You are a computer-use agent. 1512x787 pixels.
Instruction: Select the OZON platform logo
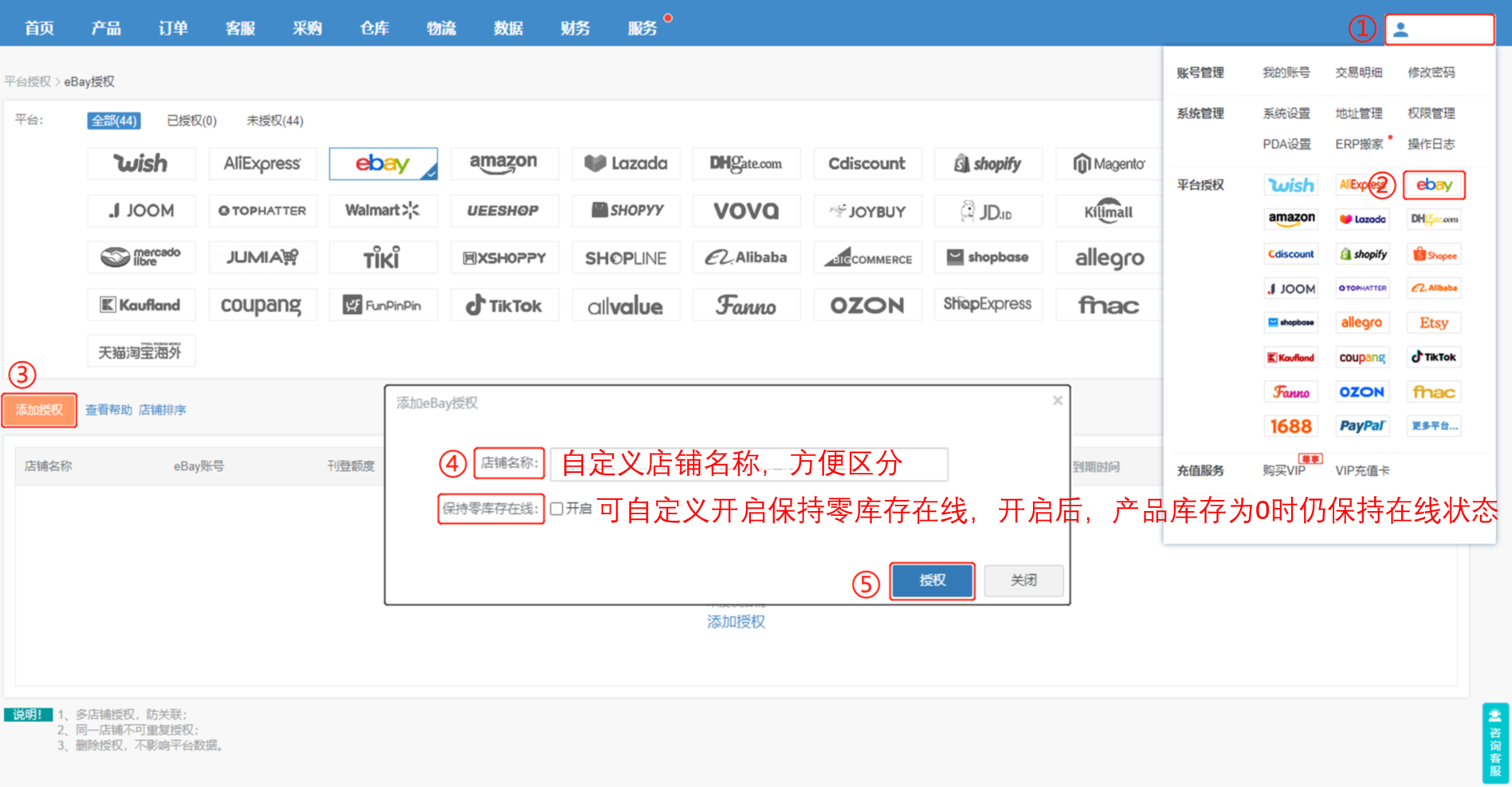[x=867, y=304]
